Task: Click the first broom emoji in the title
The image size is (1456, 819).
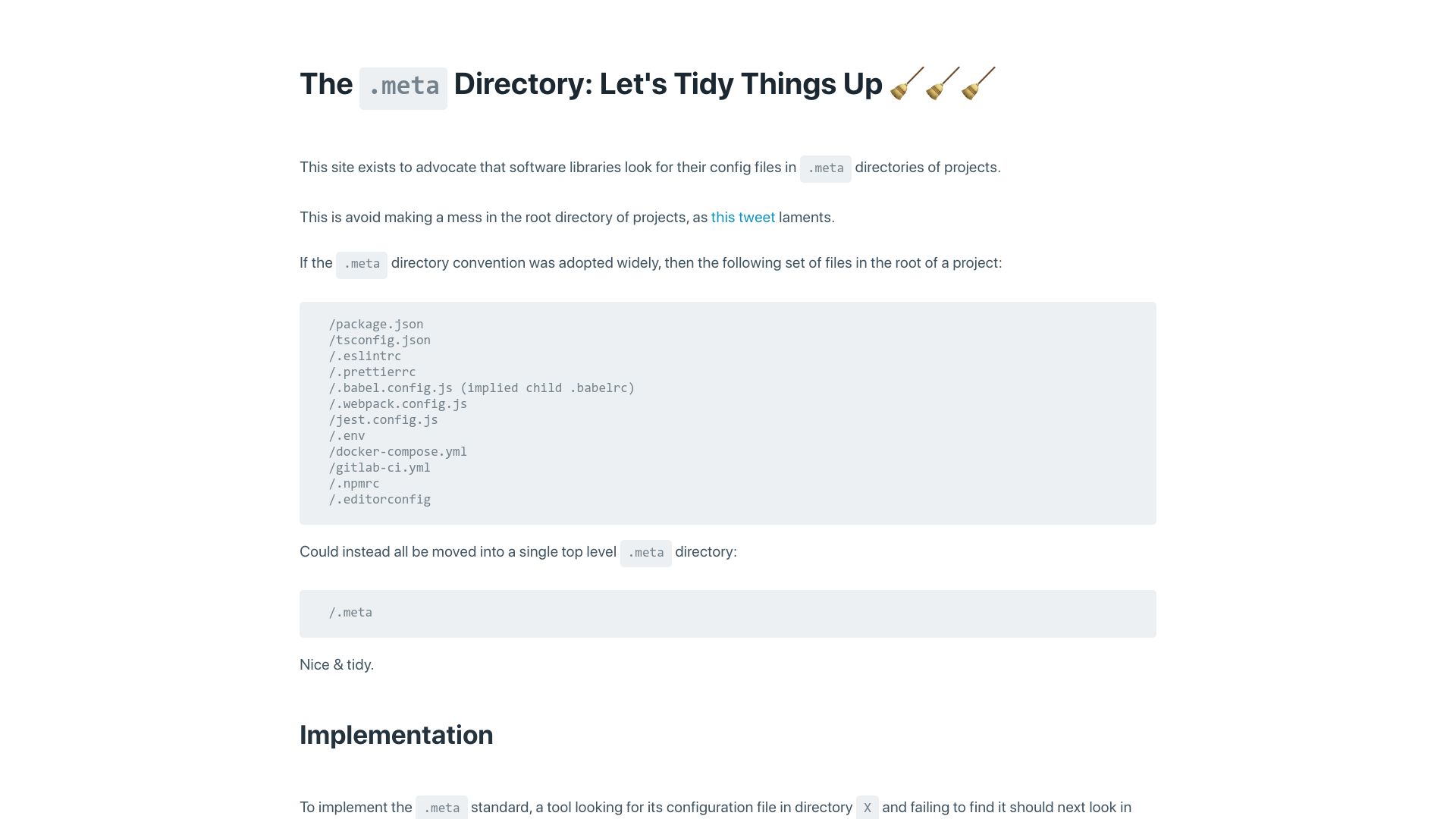Action: (x=907, y=83)
